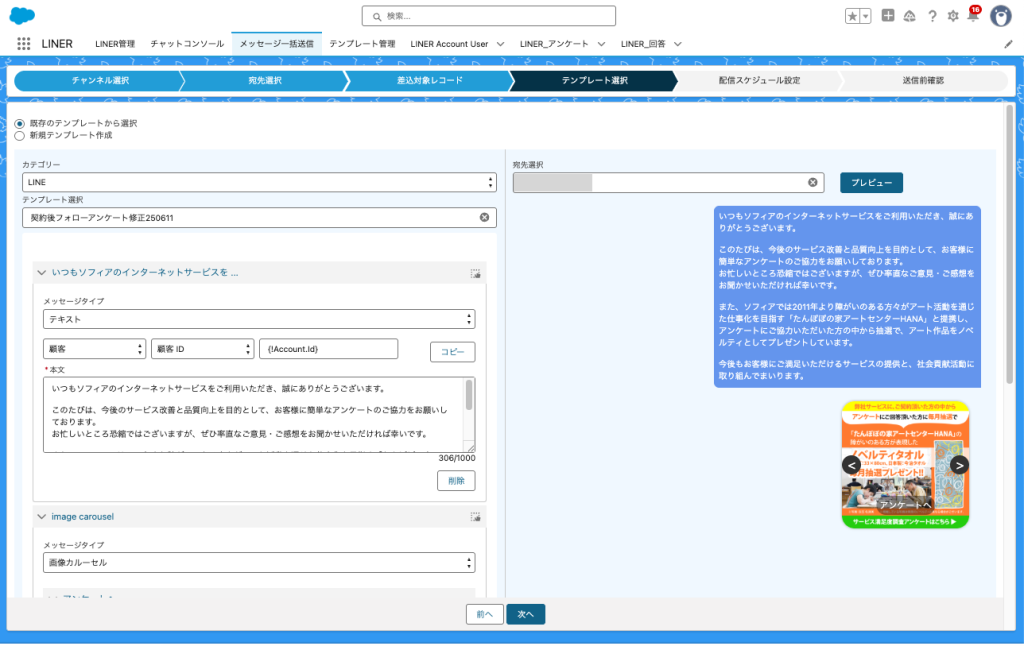Click the notifications bell icon
The height and width of the screenshot is (646, 1024).
[972, 16]
